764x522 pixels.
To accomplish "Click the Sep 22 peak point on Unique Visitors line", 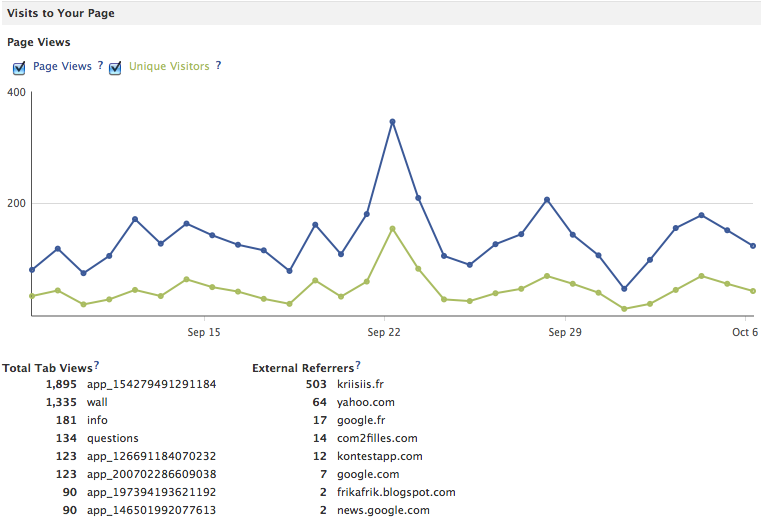I will click(392, 228).
